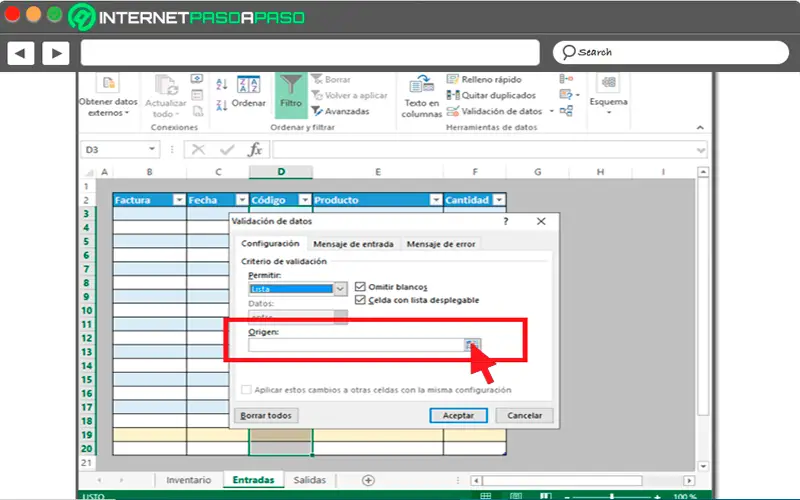Toggle Celda con lista desplegable checkbox
The height and width of the screenshot is (500, 800).
pos(360,300)
